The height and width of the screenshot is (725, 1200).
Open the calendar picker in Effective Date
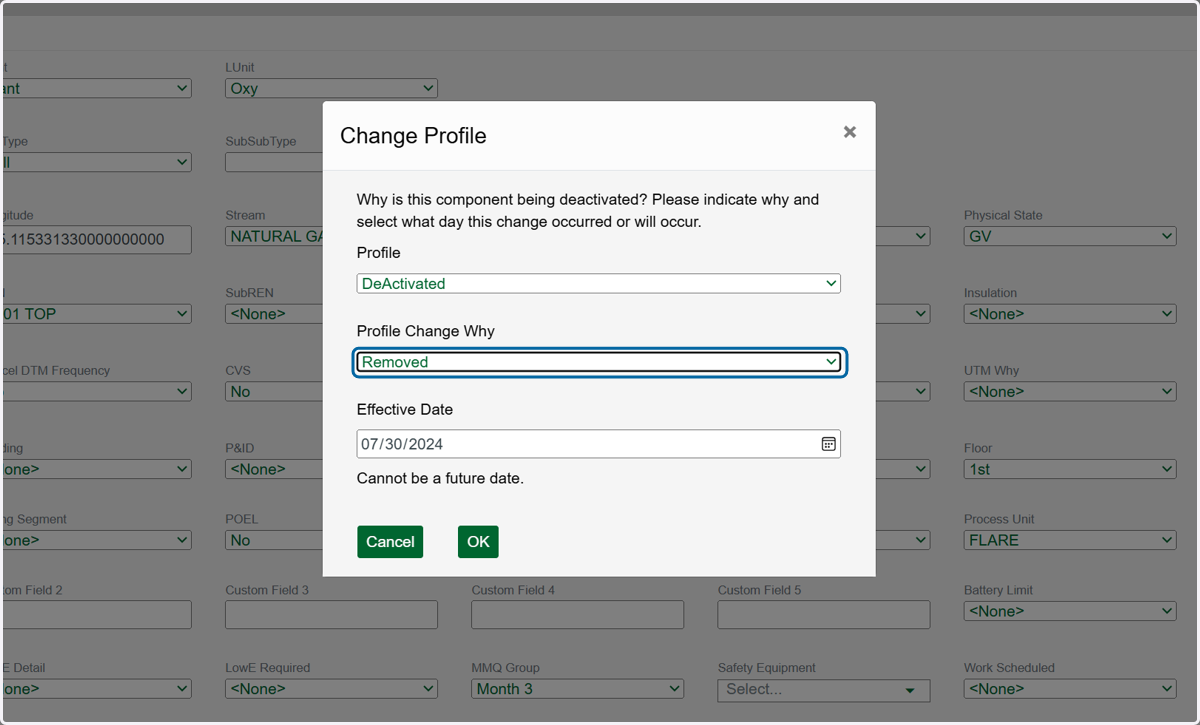click(x=828, y=444)
